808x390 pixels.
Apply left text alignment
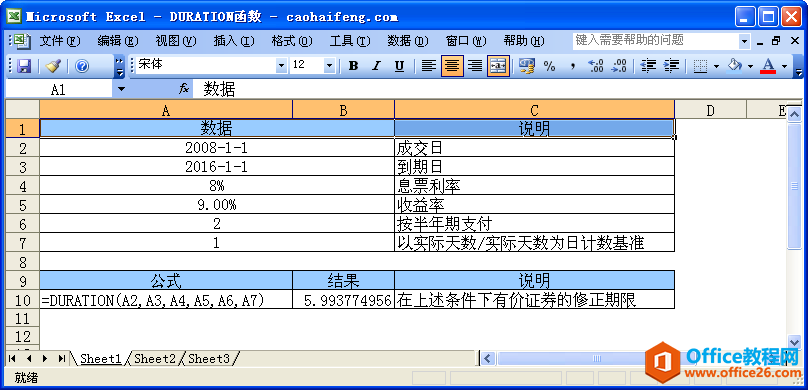(429, 66)
